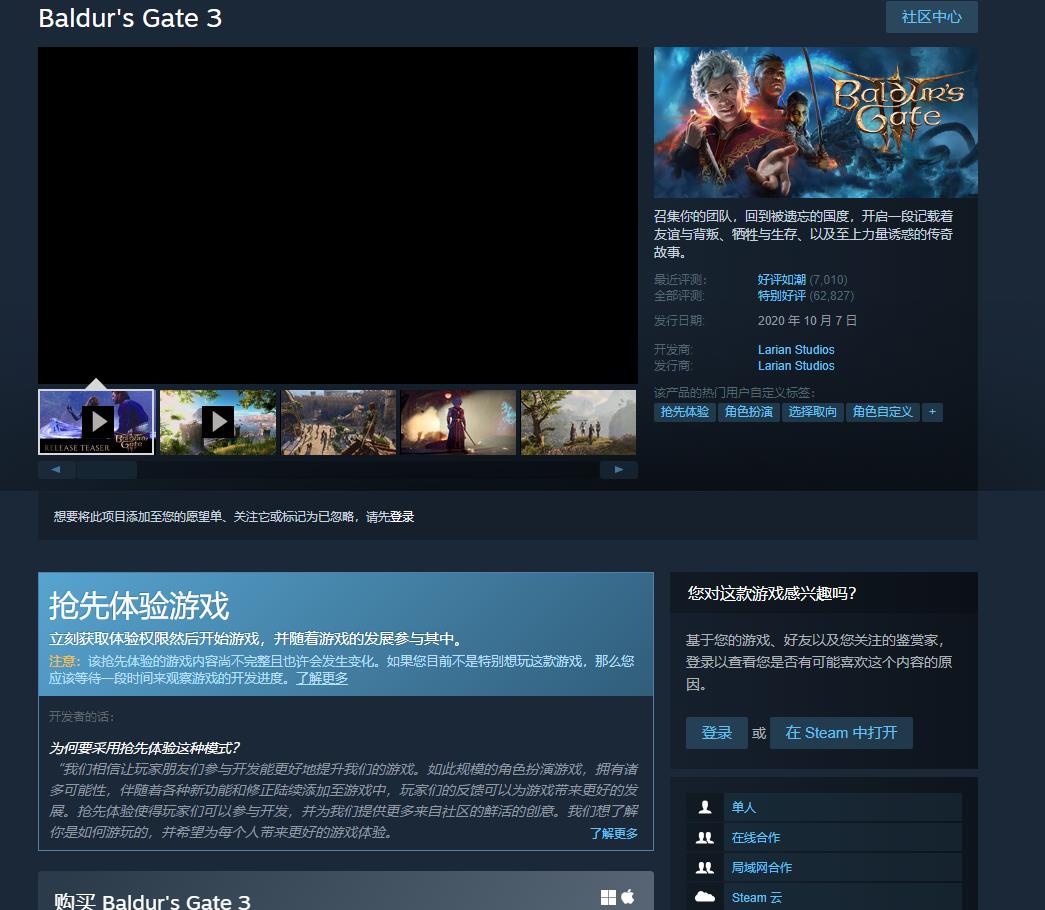The height and width of the screenshot is (910, 1045).
Task: Expand developer notes with 了解更多
Action: 614,833
